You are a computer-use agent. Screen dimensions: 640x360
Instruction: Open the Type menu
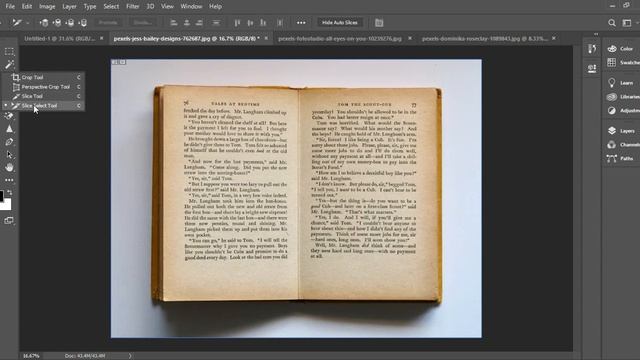pos(90,7)
